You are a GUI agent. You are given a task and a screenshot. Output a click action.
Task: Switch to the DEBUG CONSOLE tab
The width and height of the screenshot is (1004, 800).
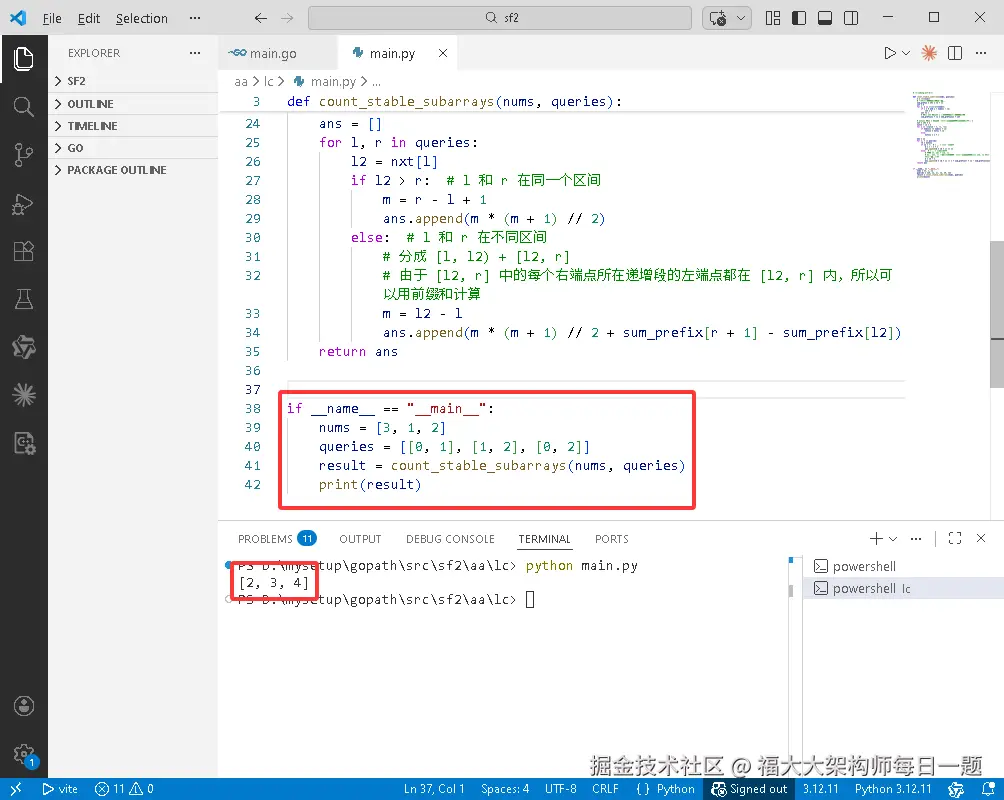click(x=450, y=539)
